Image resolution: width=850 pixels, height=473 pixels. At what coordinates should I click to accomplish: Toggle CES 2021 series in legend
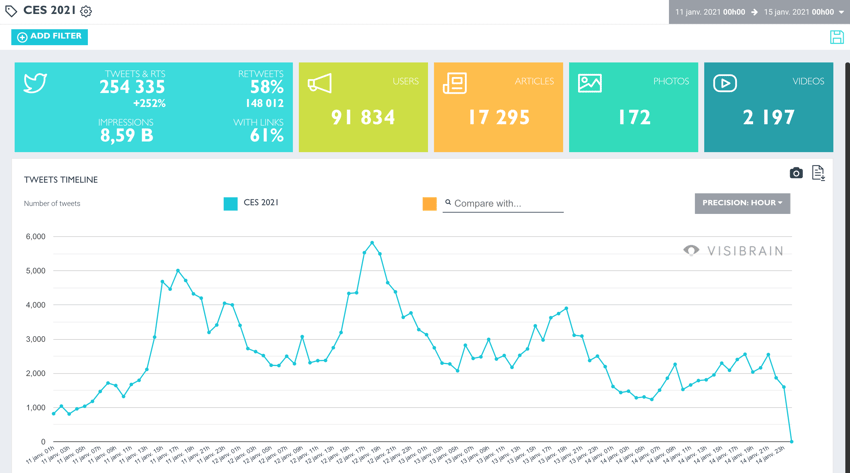click(x=261, y=203)
